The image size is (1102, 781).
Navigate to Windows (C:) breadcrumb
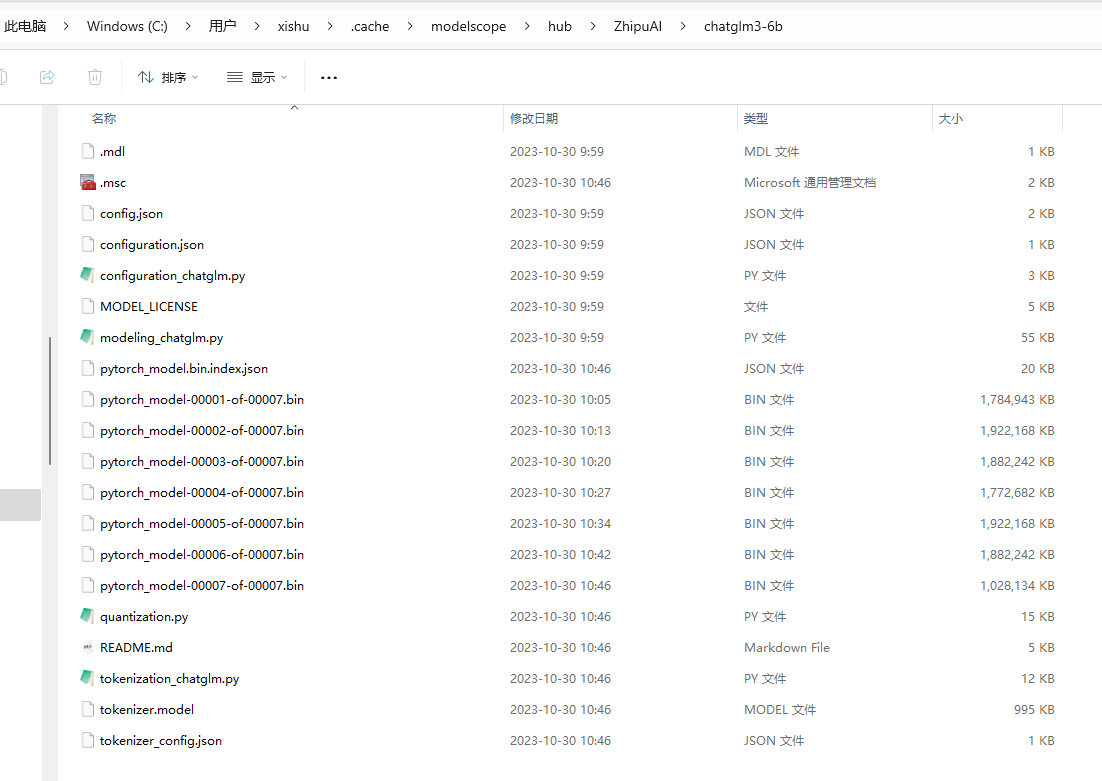[x=127, y=26]
